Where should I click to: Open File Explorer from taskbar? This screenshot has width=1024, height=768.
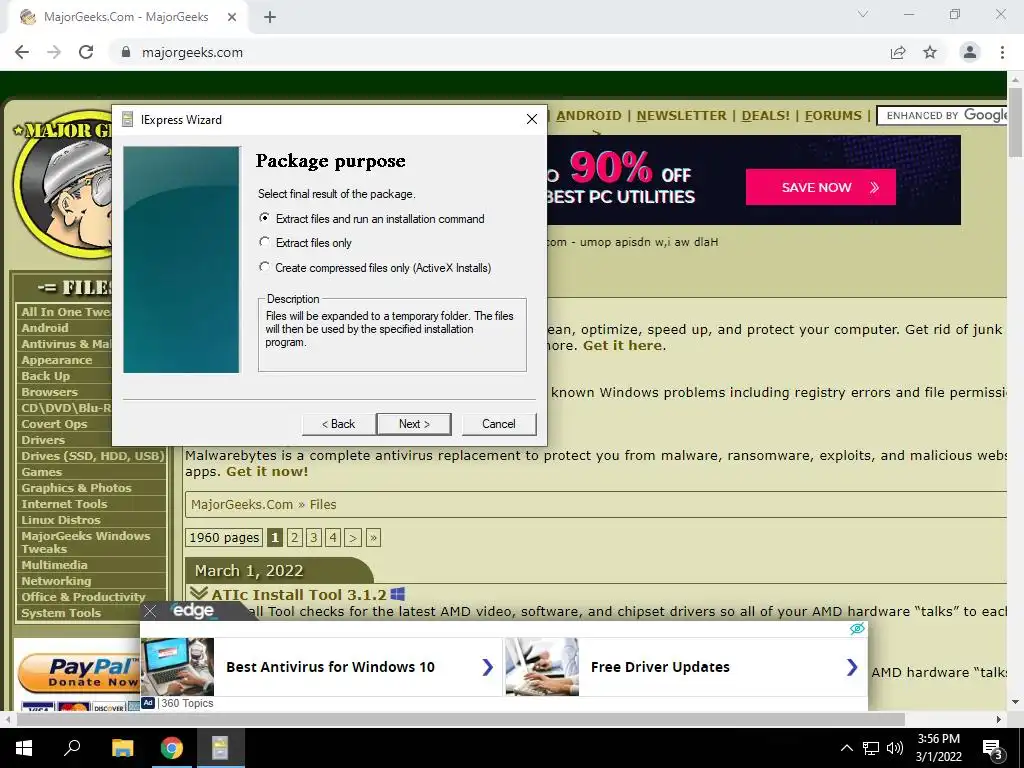pyautogui.click(x=122, y=748)
